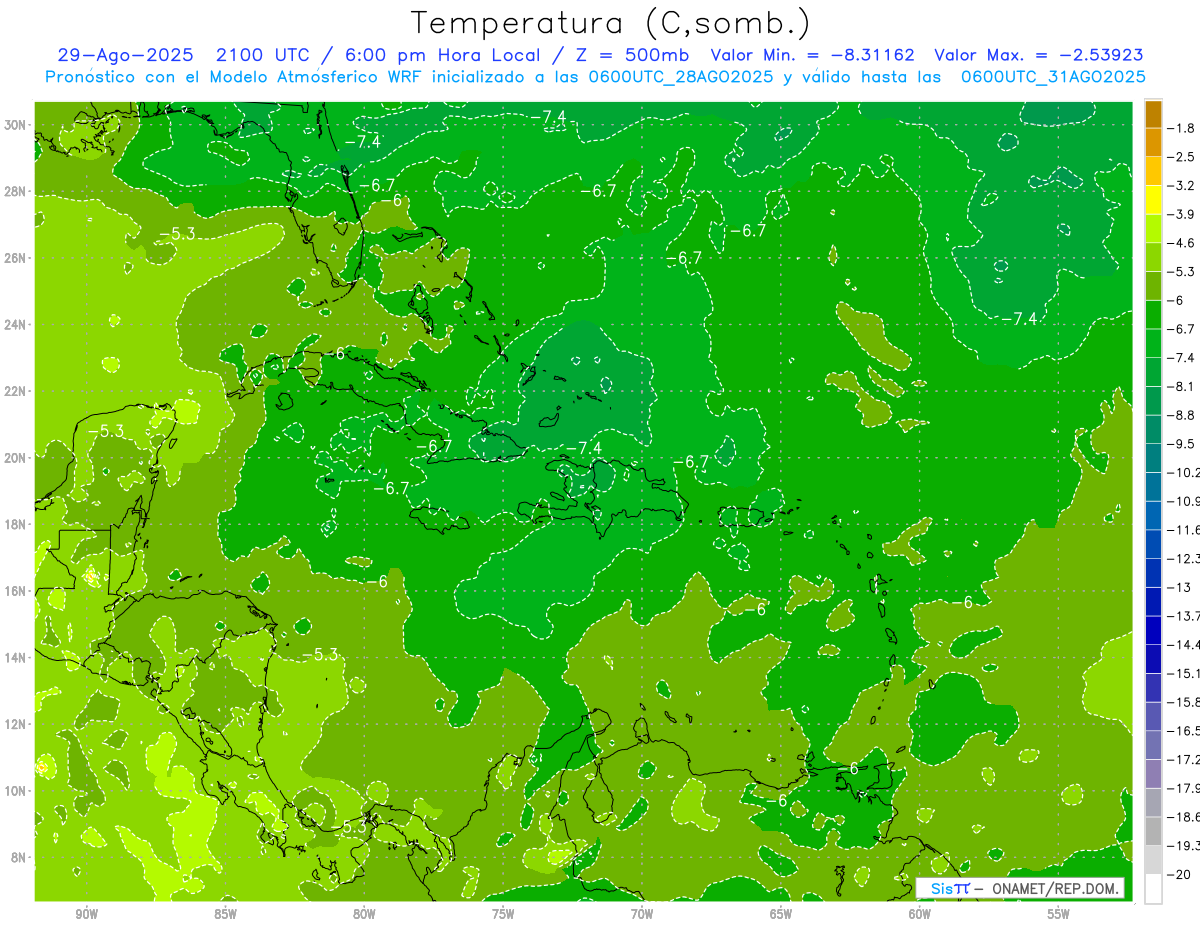Click the purple swatch between -17.2 and -17.9
Screen dimensions: 1200x927
(x=1153, y=773)
